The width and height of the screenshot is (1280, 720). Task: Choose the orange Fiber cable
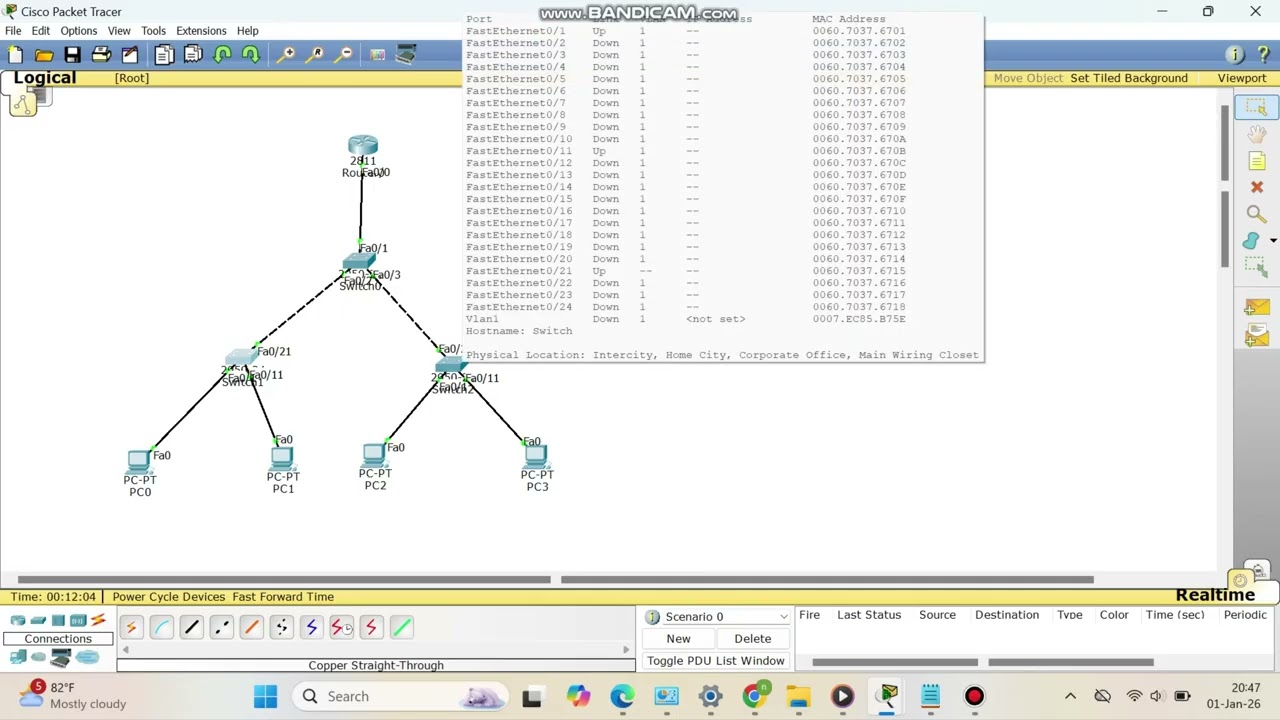click(251, 627)
